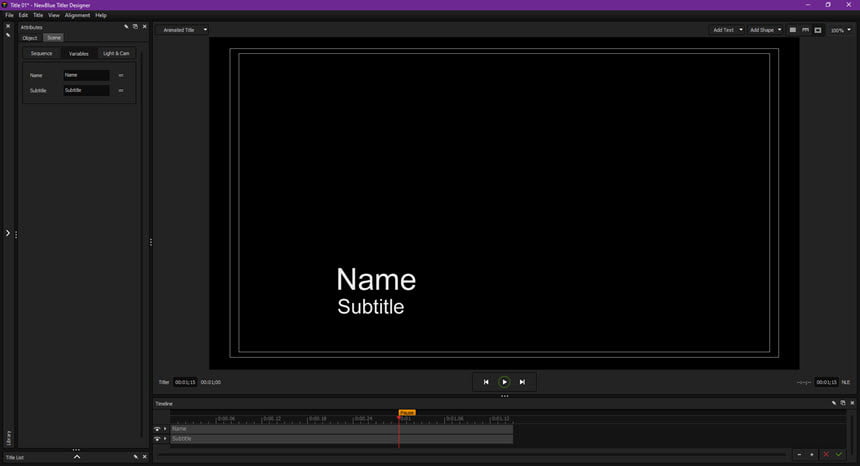Click the timeline ruler at 0:00:12
Viewport: 860px width, 466px height.
click(x=271, y=419)
